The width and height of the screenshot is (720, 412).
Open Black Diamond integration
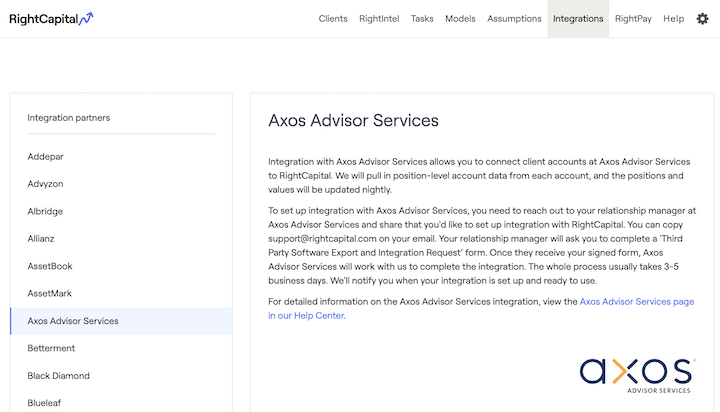pos(58,376)
